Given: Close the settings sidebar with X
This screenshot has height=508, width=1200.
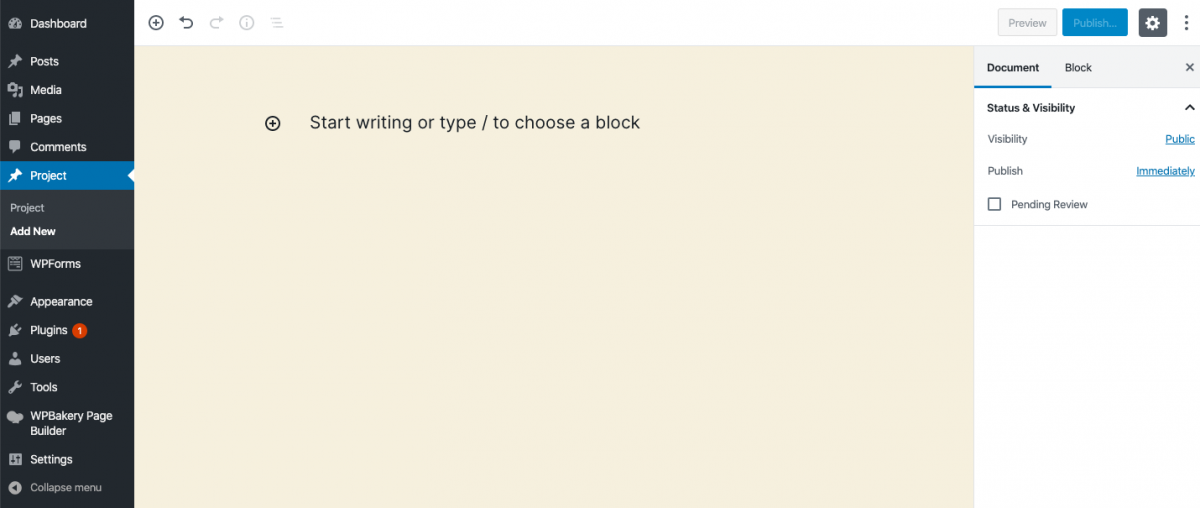Looking at the screenshot, I should (1189, 68).
